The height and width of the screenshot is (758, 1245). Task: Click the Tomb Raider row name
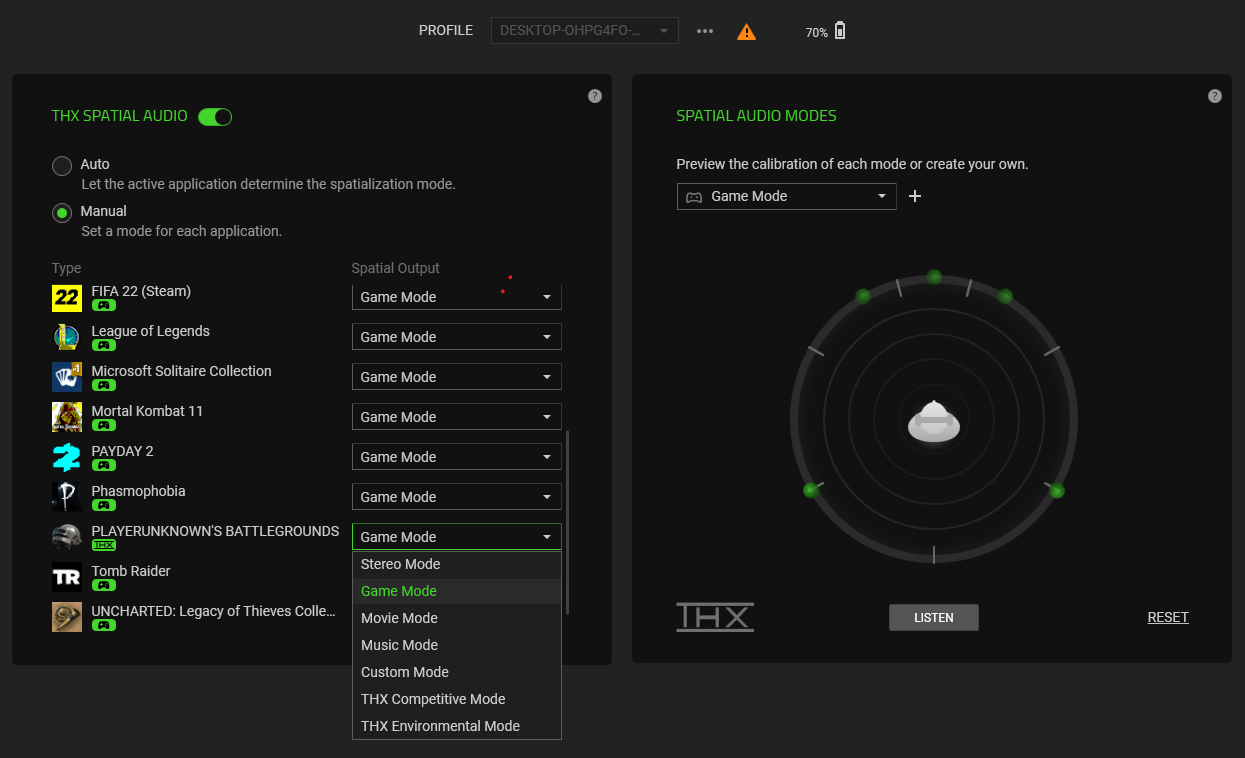131,571
